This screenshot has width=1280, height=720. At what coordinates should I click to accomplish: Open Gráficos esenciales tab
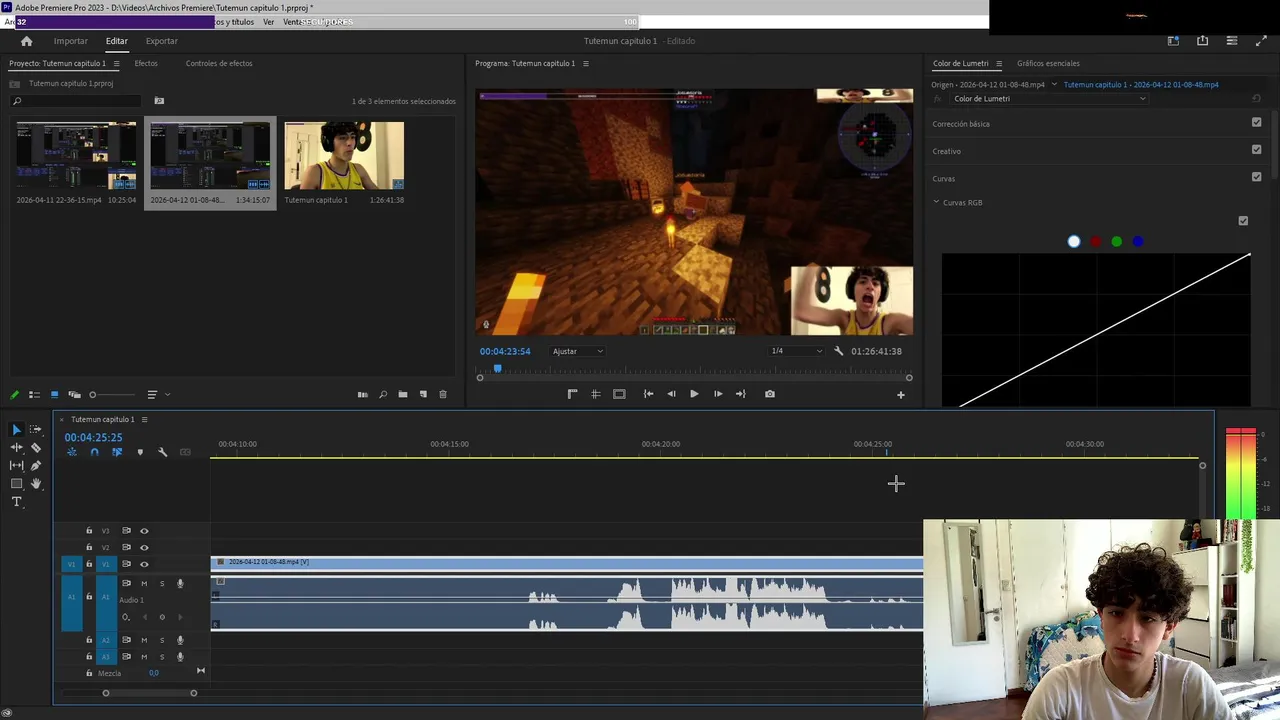pos(1048,63)
